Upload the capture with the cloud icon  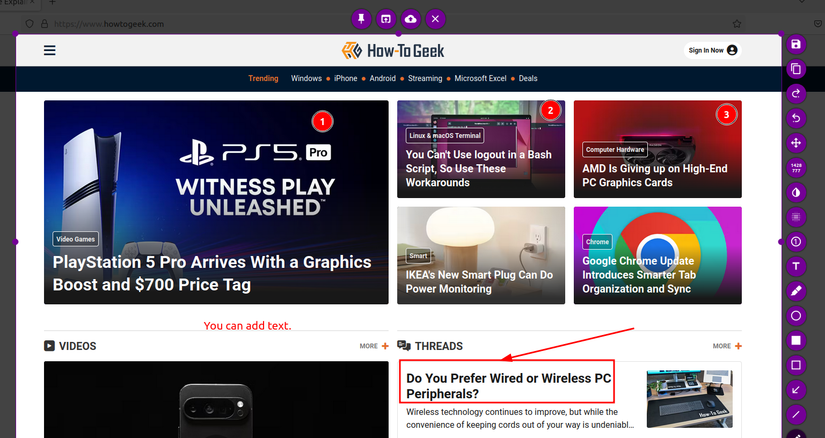(x=410, y=19)
